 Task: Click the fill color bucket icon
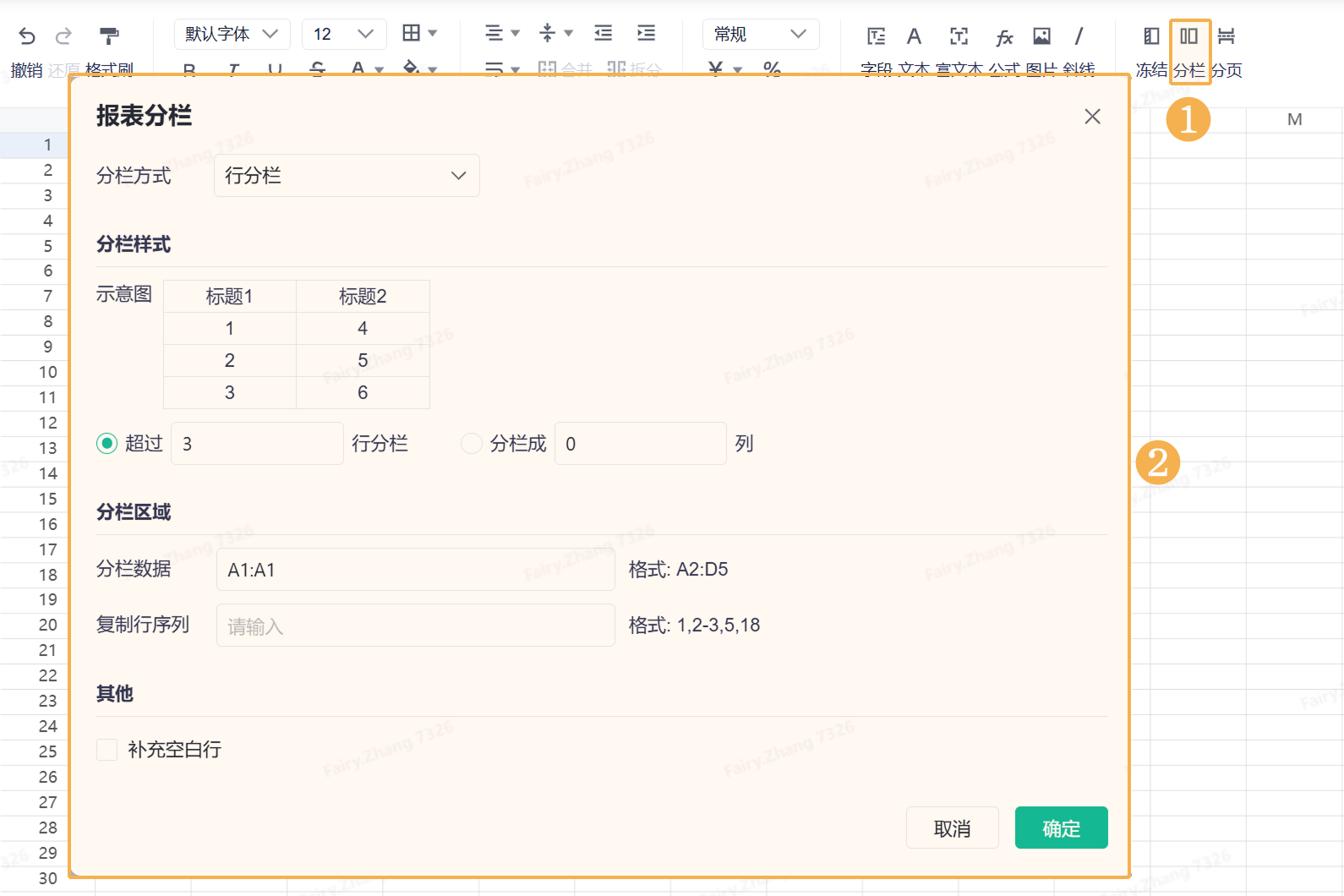coord(411,68)
